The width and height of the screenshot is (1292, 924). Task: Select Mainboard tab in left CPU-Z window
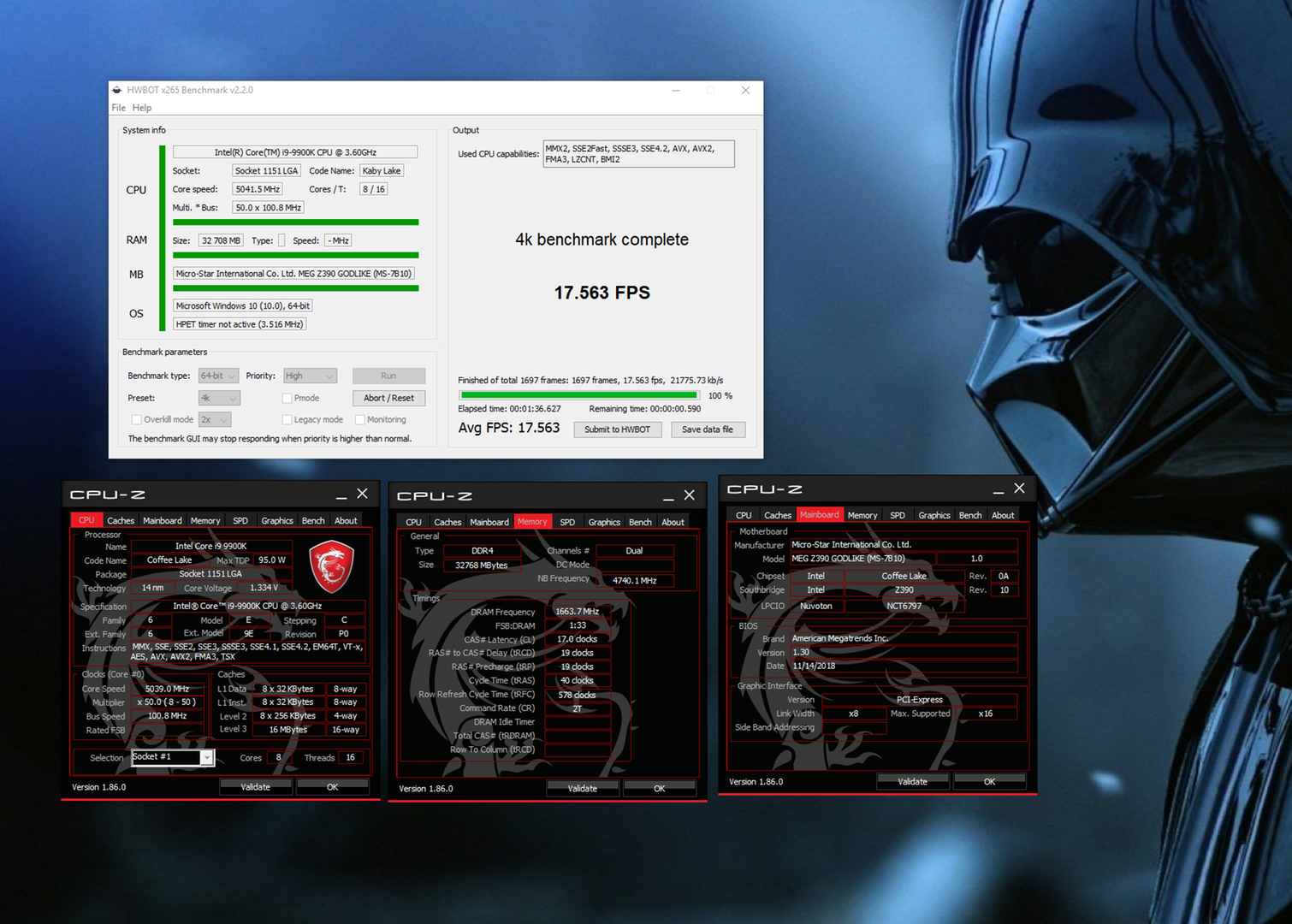[162, 521]
